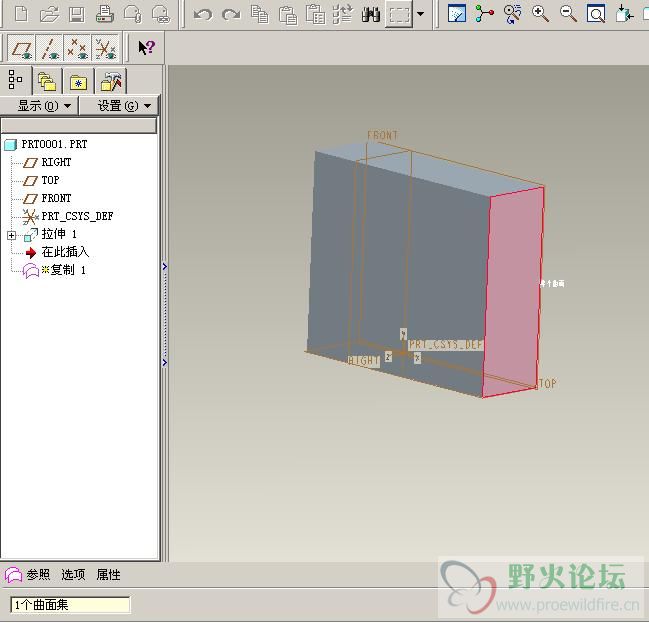Screen dimensions: 649x623
Task: Open Find with the binoculars icon
Action: tap(371, 14)
